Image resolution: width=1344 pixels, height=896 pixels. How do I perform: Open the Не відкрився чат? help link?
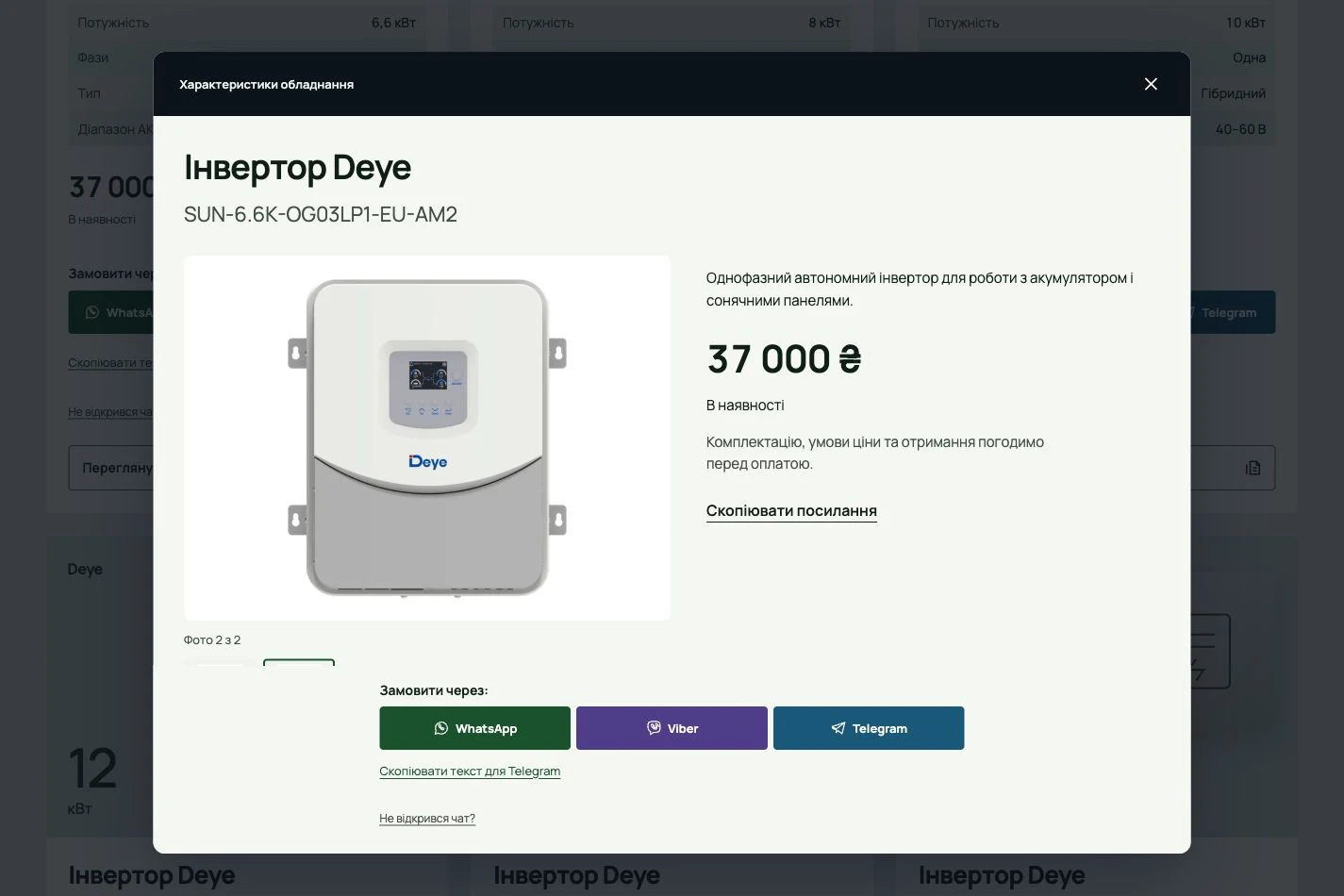(x=427, y=819)
